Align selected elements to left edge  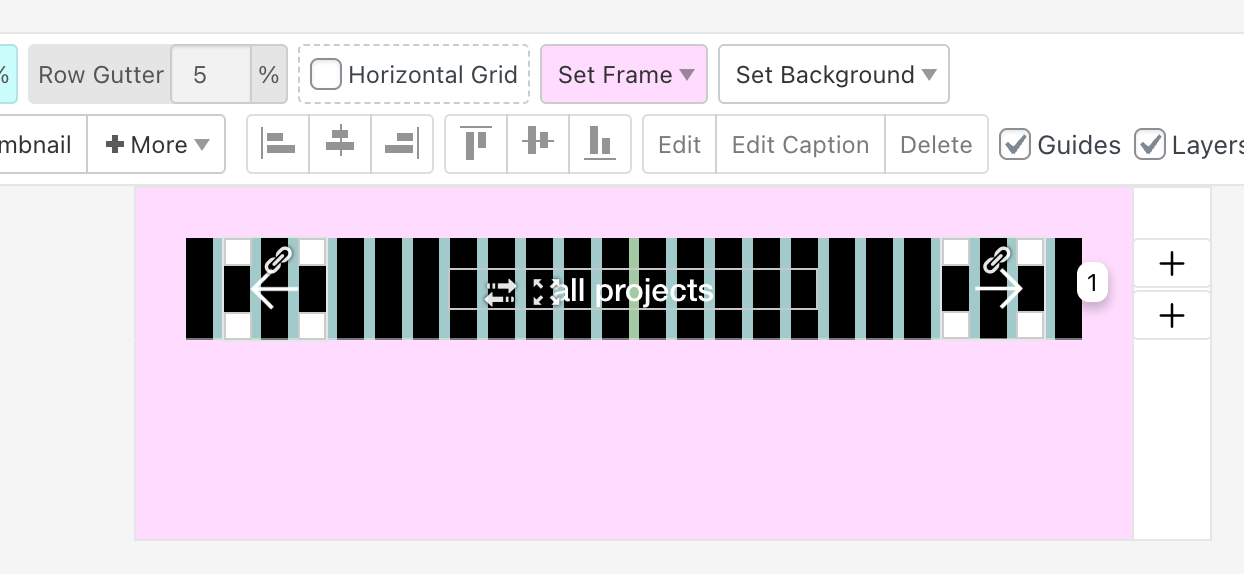pos(278,145)
